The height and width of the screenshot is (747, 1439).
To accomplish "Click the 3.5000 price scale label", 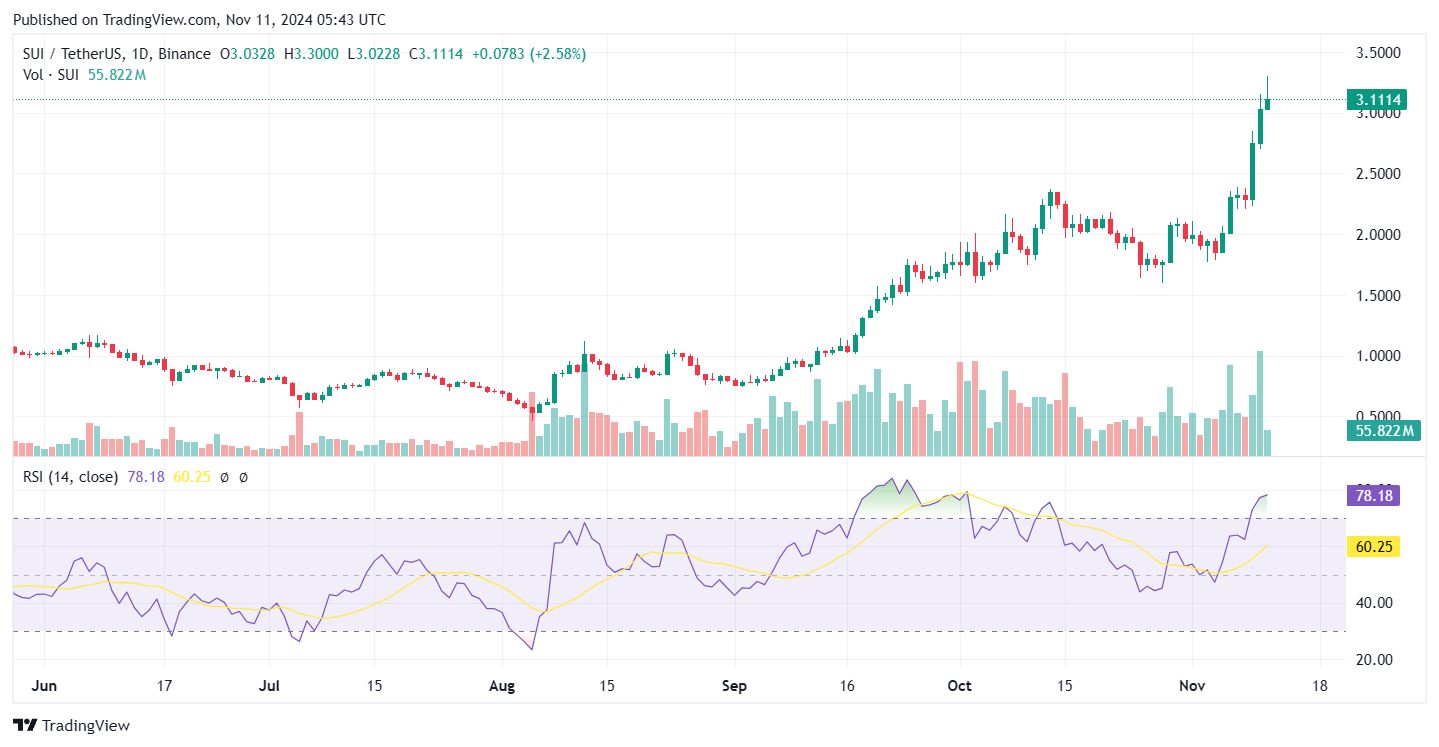I will pos(1377,52).
